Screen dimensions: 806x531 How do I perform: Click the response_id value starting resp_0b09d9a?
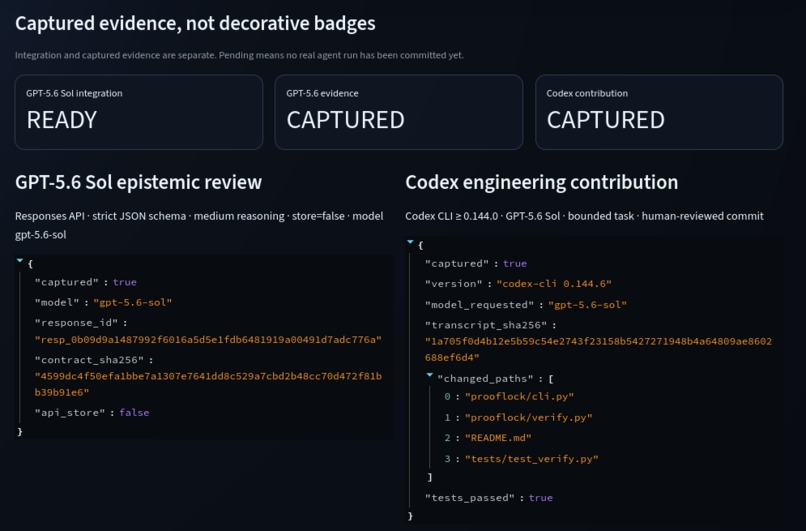click(x=208, y=339)
